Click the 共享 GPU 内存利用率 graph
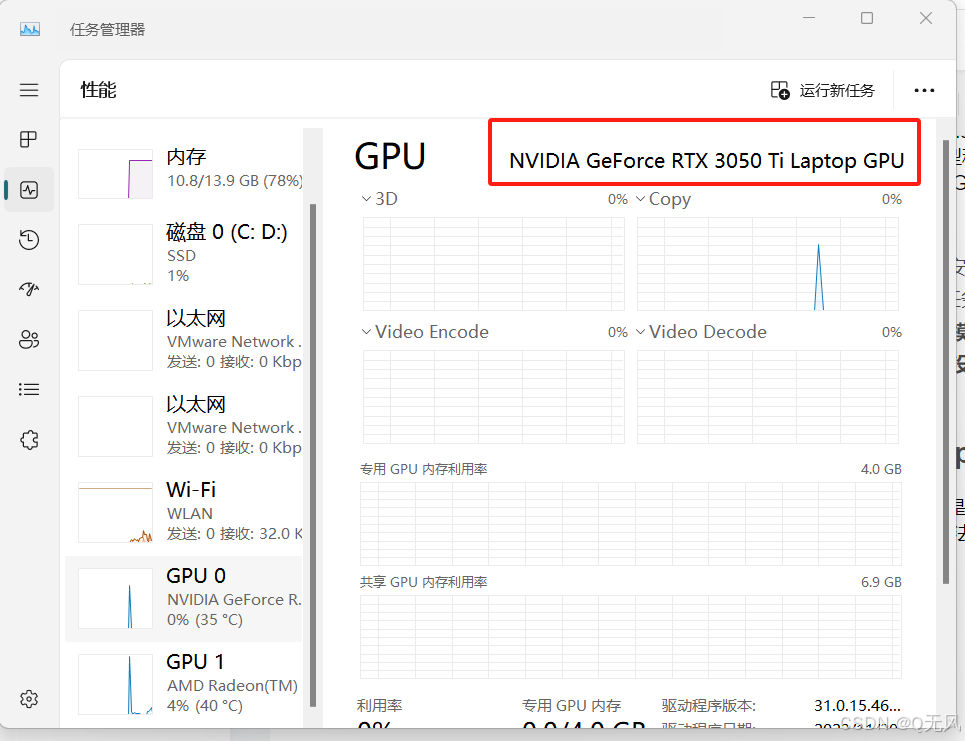Image resolution: width=965 pixels, height=741 pixels. [x=631, y=637]
